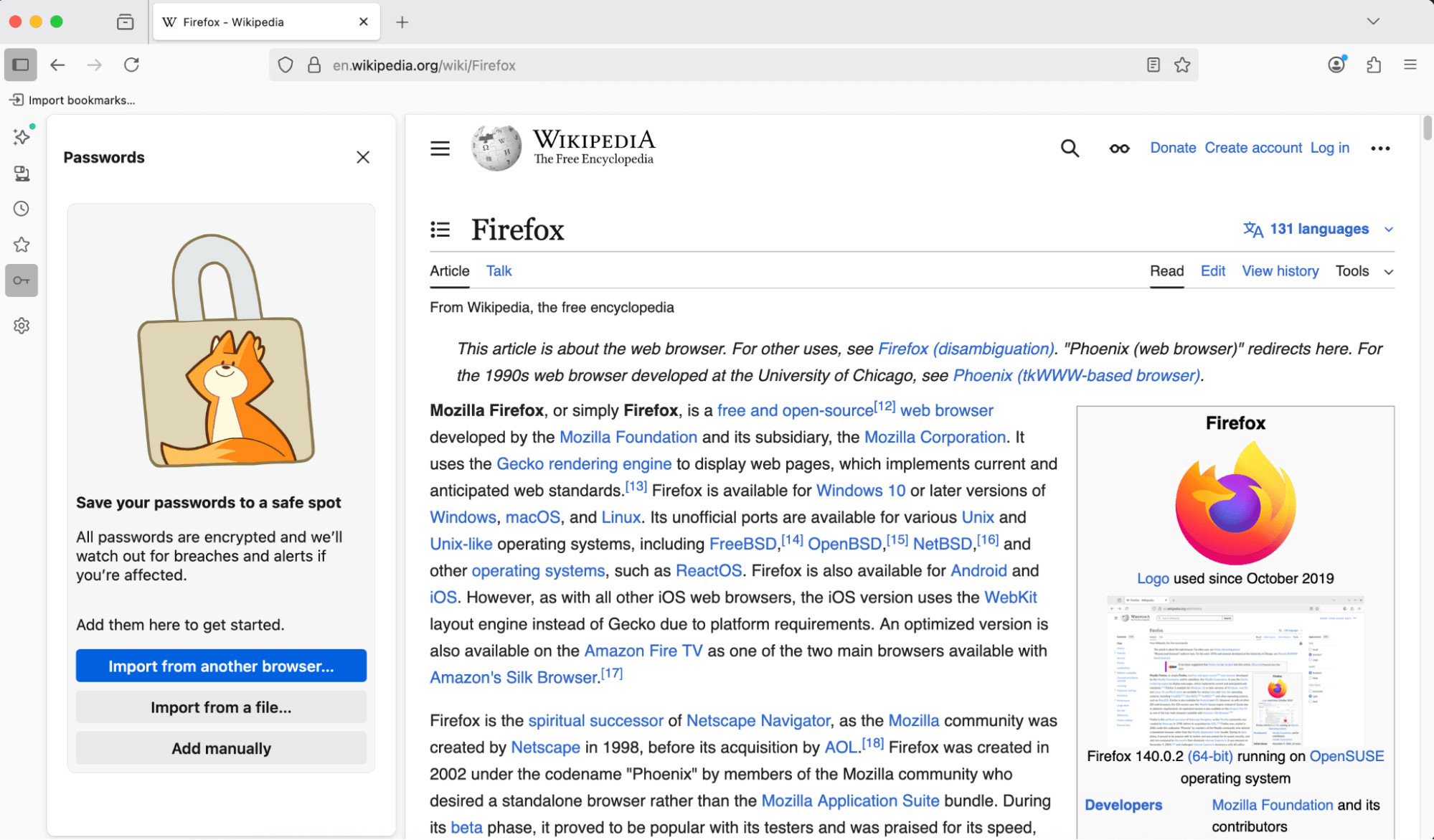
Task: Collapse the sidebar with the sidebar toggle
Action: click(20, 65)
